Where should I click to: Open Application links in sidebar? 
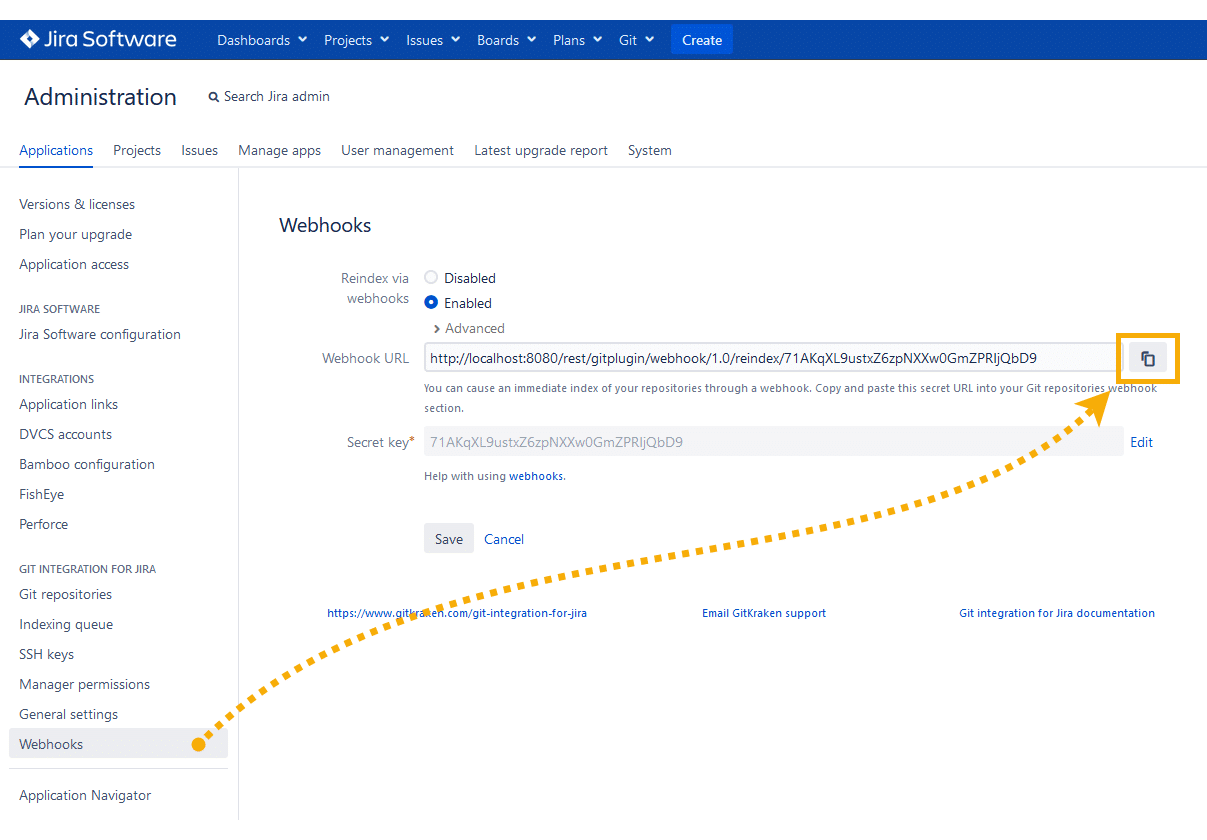click(68, 404)
